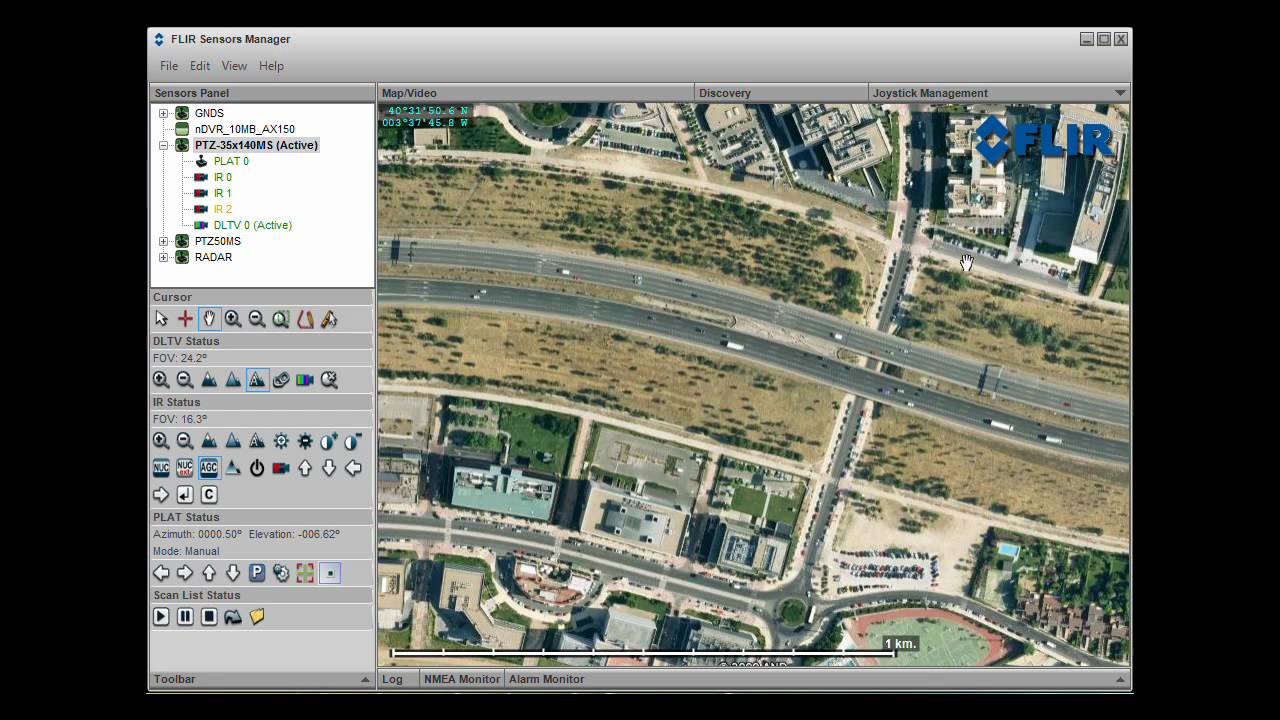Viewport: 1280px width, 720px height.
Task: Play the scan list
Action: tap(161, 617)
